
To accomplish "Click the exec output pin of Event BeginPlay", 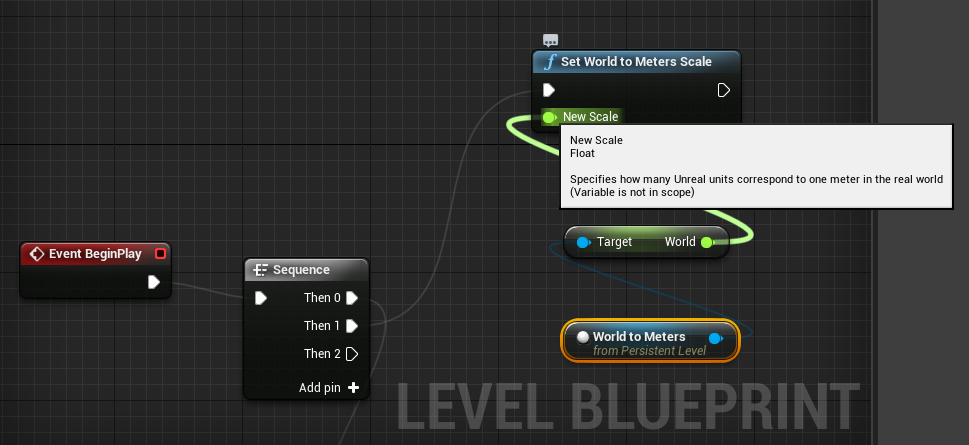I will click(154, 282).
